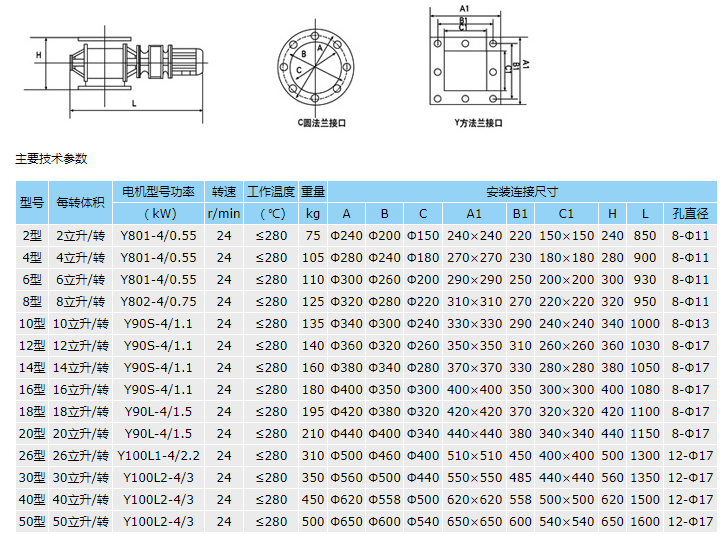Select the Φ350 cell in 16型 row
Viewport: 725px width, 543px height.
(x=384, y=389)
